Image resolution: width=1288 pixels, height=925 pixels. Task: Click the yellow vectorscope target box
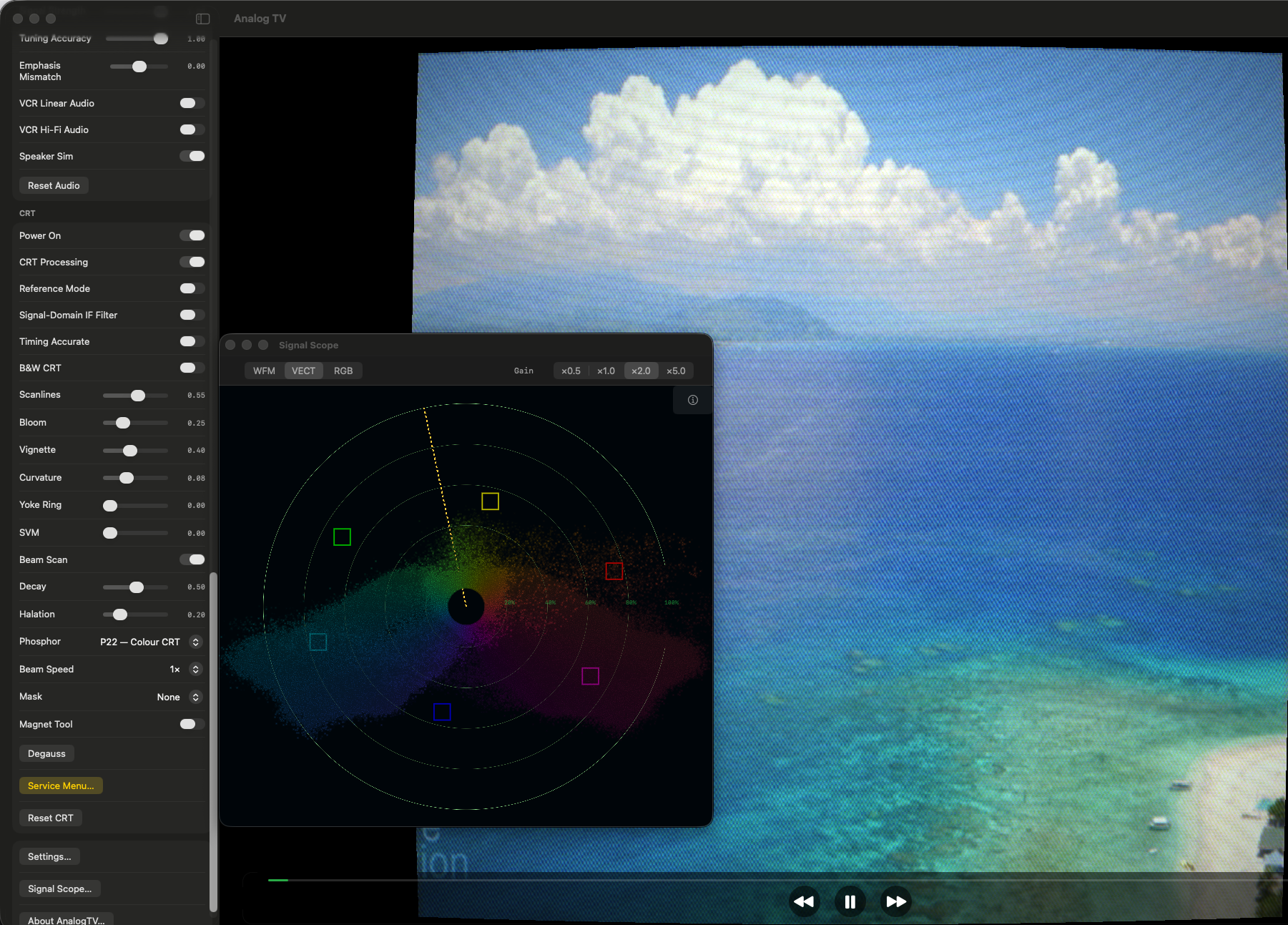pos(490,501)
